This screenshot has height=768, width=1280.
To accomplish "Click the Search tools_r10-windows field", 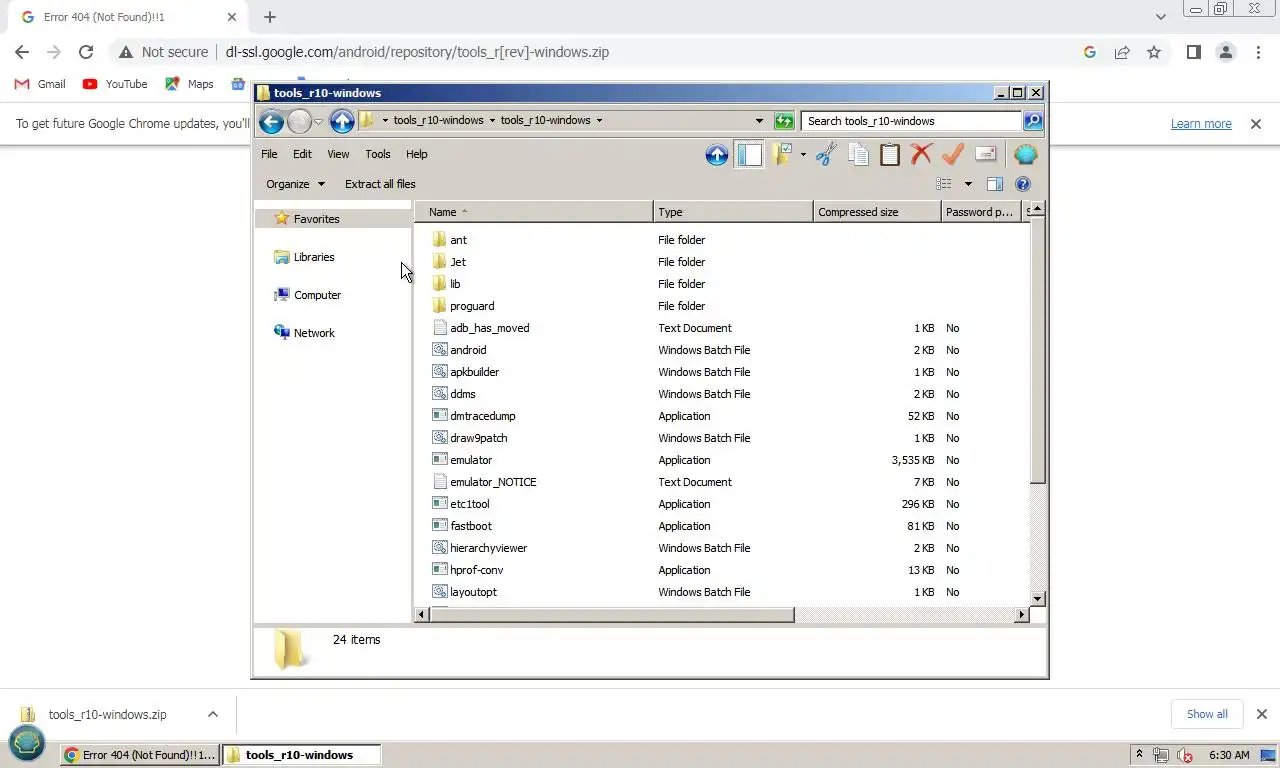I will coord(911,121).
